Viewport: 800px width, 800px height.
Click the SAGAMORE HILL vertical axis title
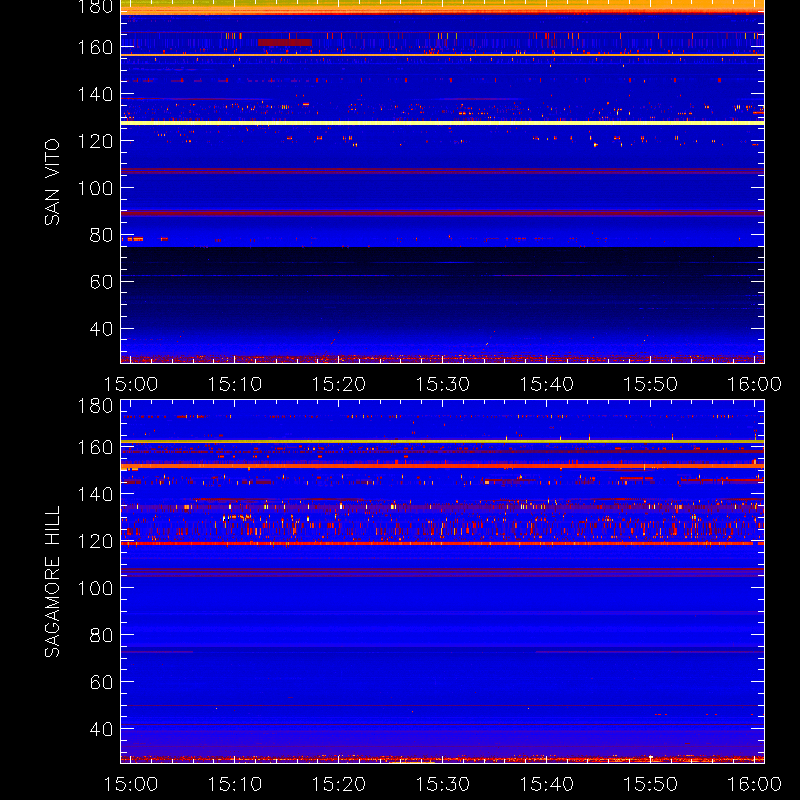(52, 582)
